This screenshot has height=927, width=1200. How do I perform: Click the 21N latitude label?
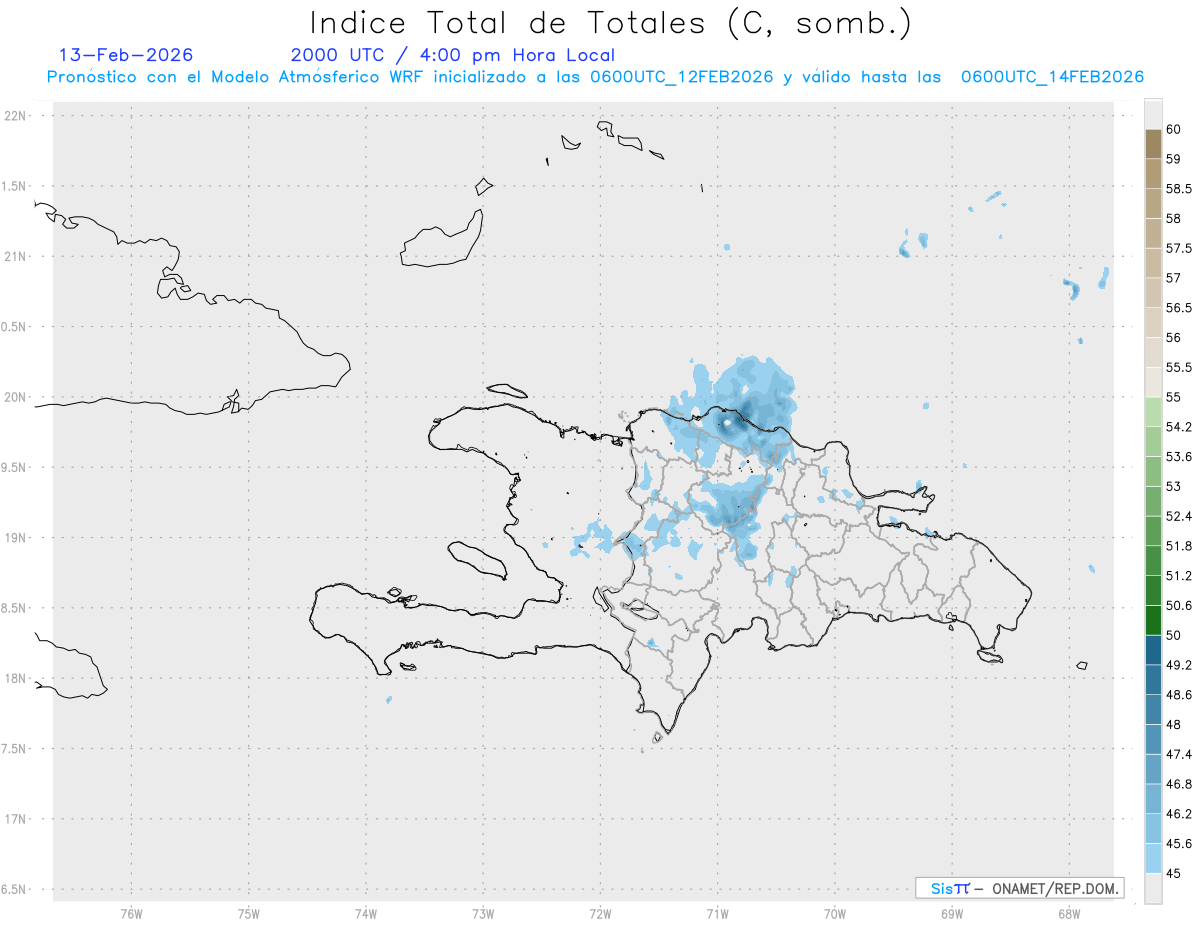[x=17, y=257]
